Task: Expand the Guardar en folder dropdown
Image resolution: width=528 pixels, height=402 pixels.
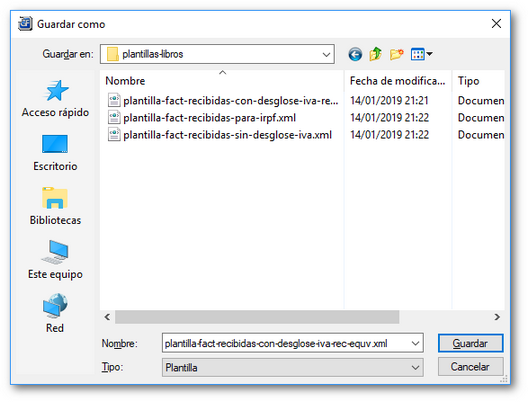Action: (326, 54)
